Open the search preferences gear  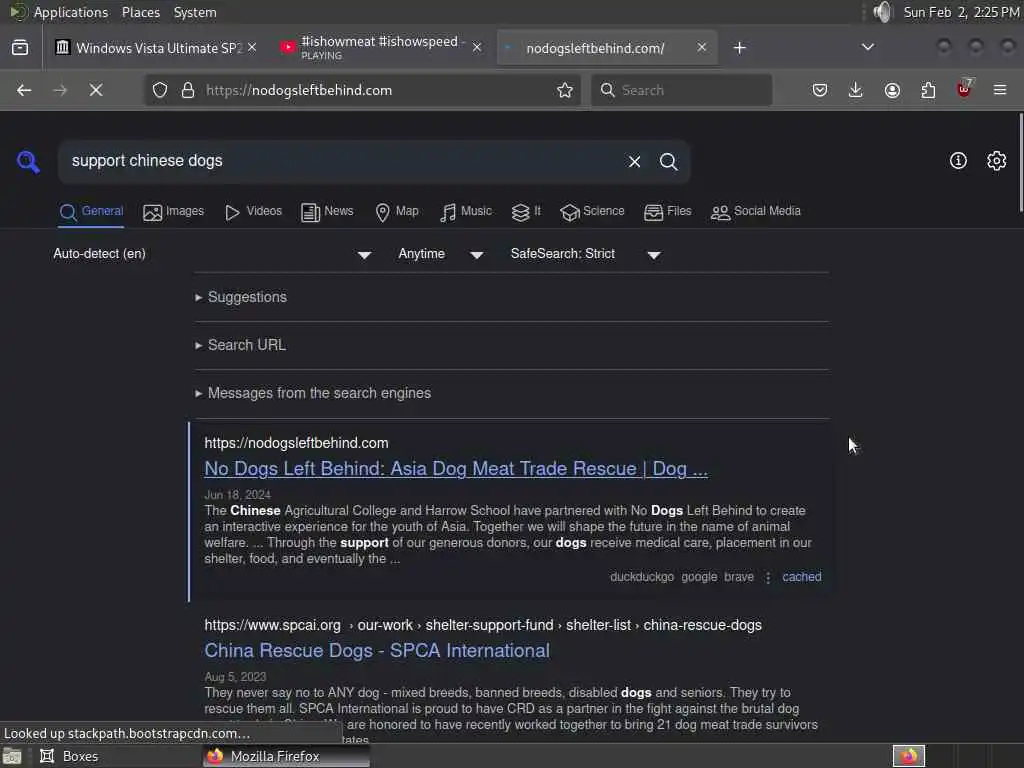pos(996,161)
